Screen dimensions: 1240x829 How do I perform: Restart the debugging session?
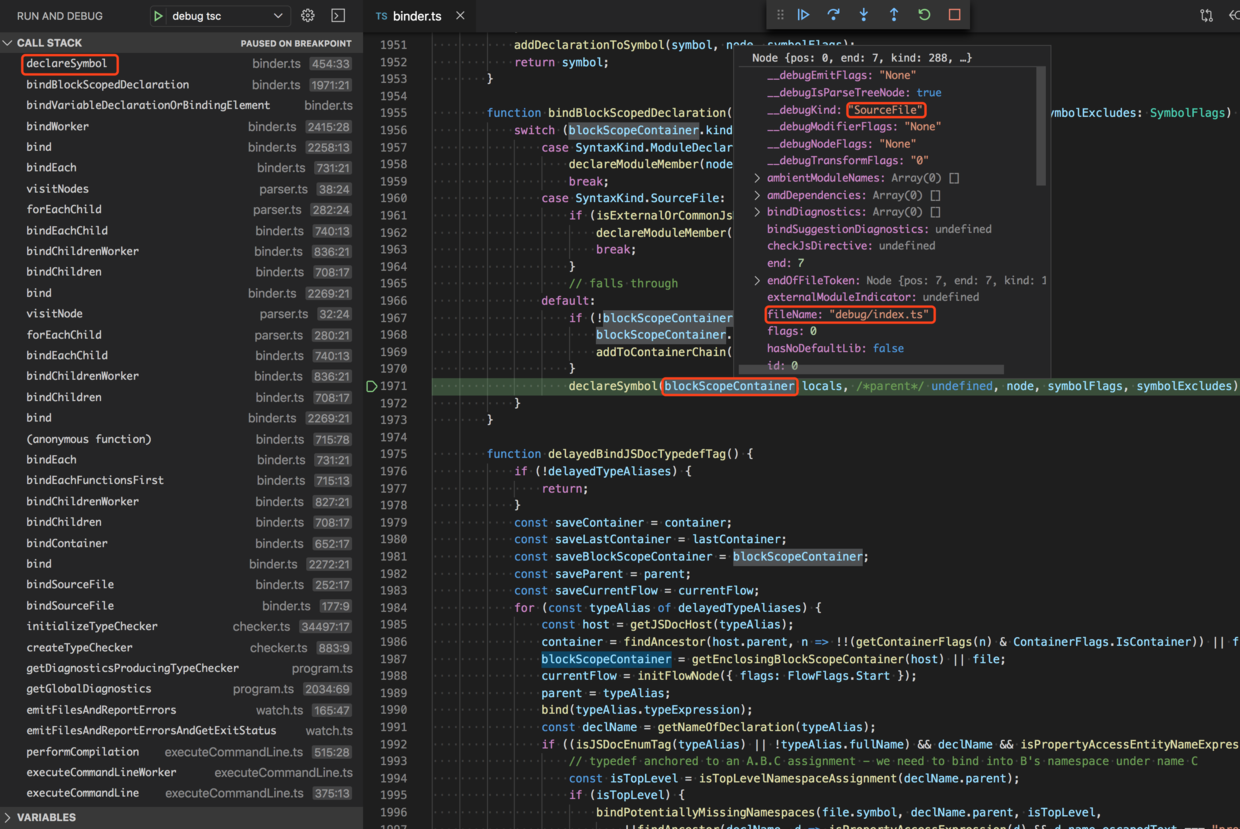[924, 15]
